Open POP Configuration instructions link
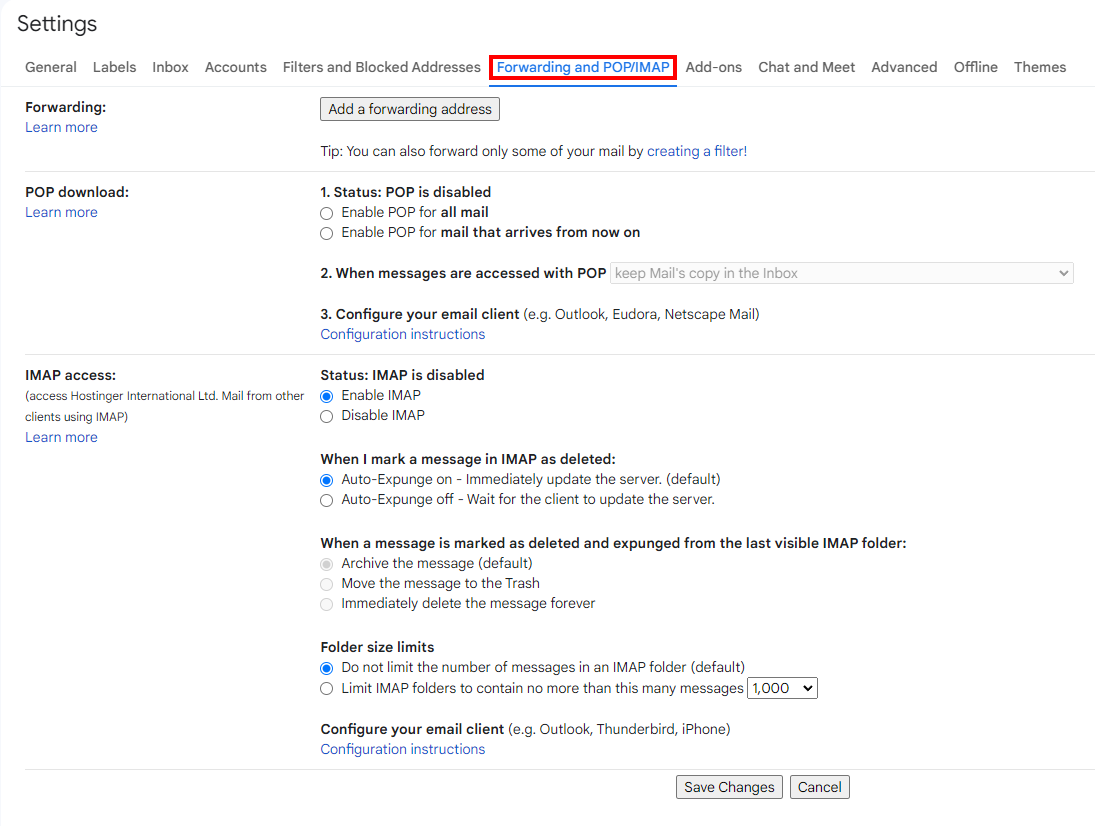Screen dimensions: 1095x826 403,334
